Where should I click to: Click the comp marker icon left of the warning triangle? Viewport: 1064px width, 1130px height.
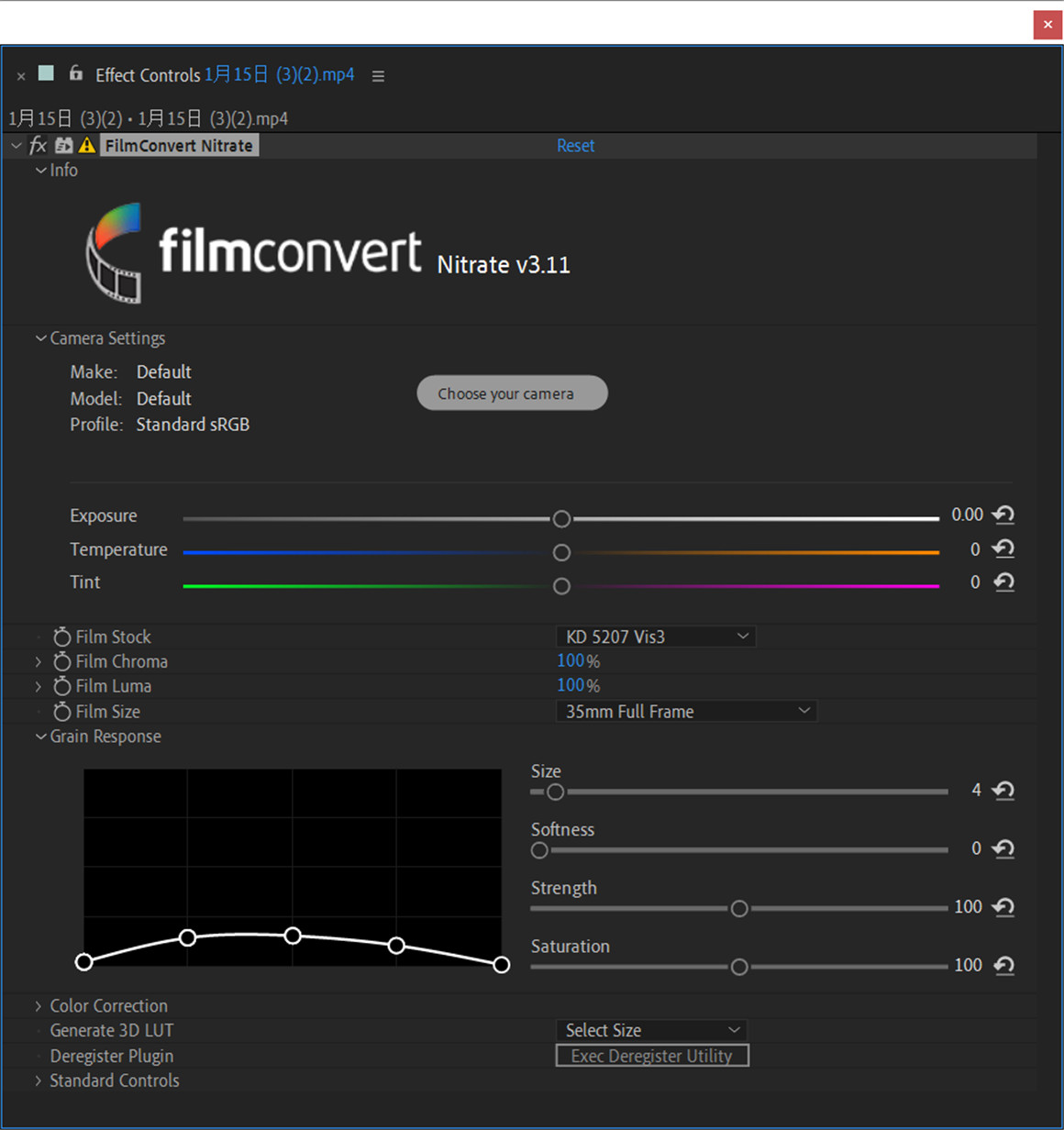click(62, 145)
